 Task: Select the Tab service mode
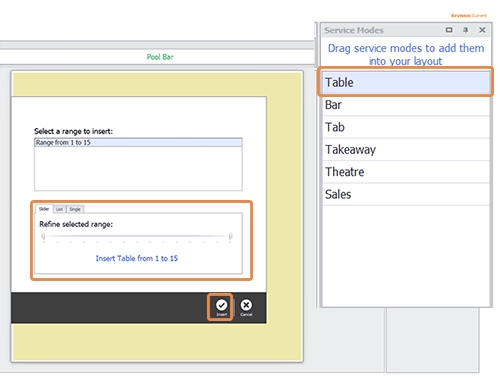(x=406, y=127)
